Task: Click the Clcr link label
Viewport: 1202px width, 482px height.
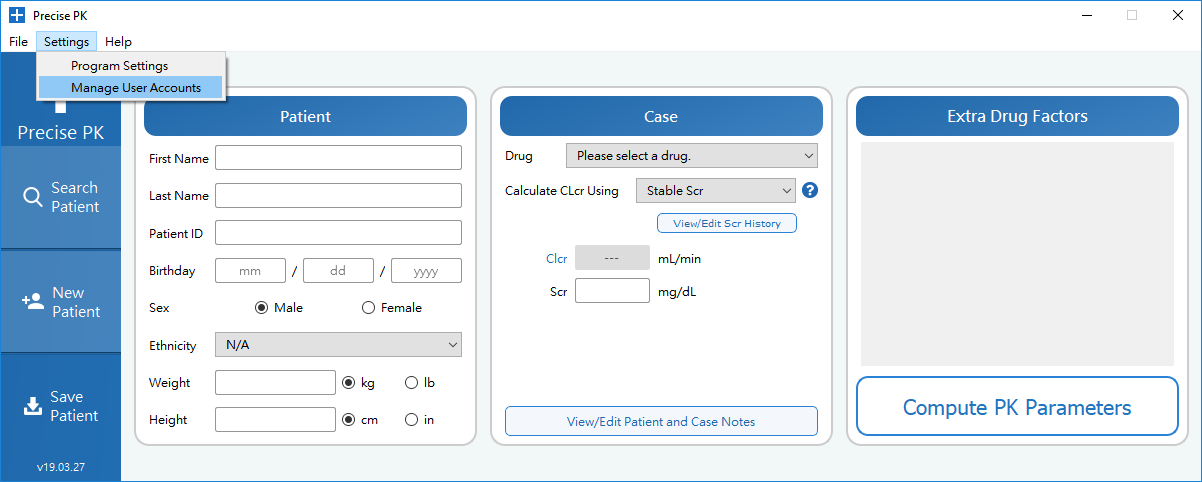Action: (556, 259)
